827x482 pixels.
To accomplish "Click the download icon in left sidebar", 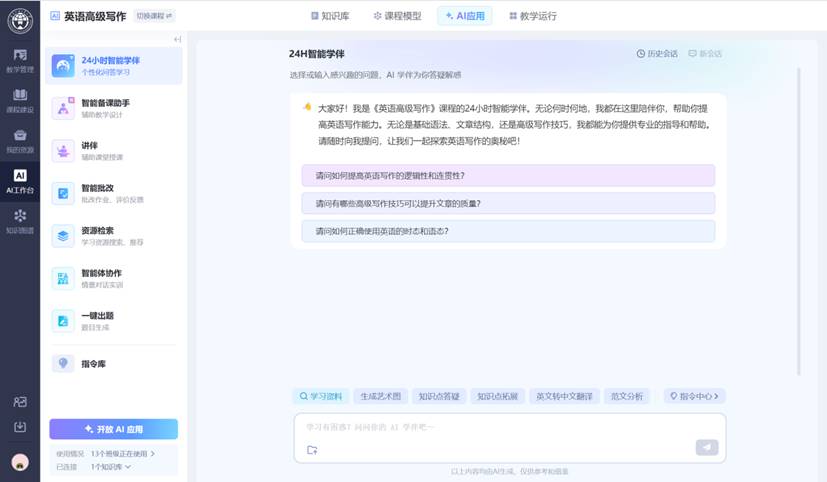I will 19,427.
